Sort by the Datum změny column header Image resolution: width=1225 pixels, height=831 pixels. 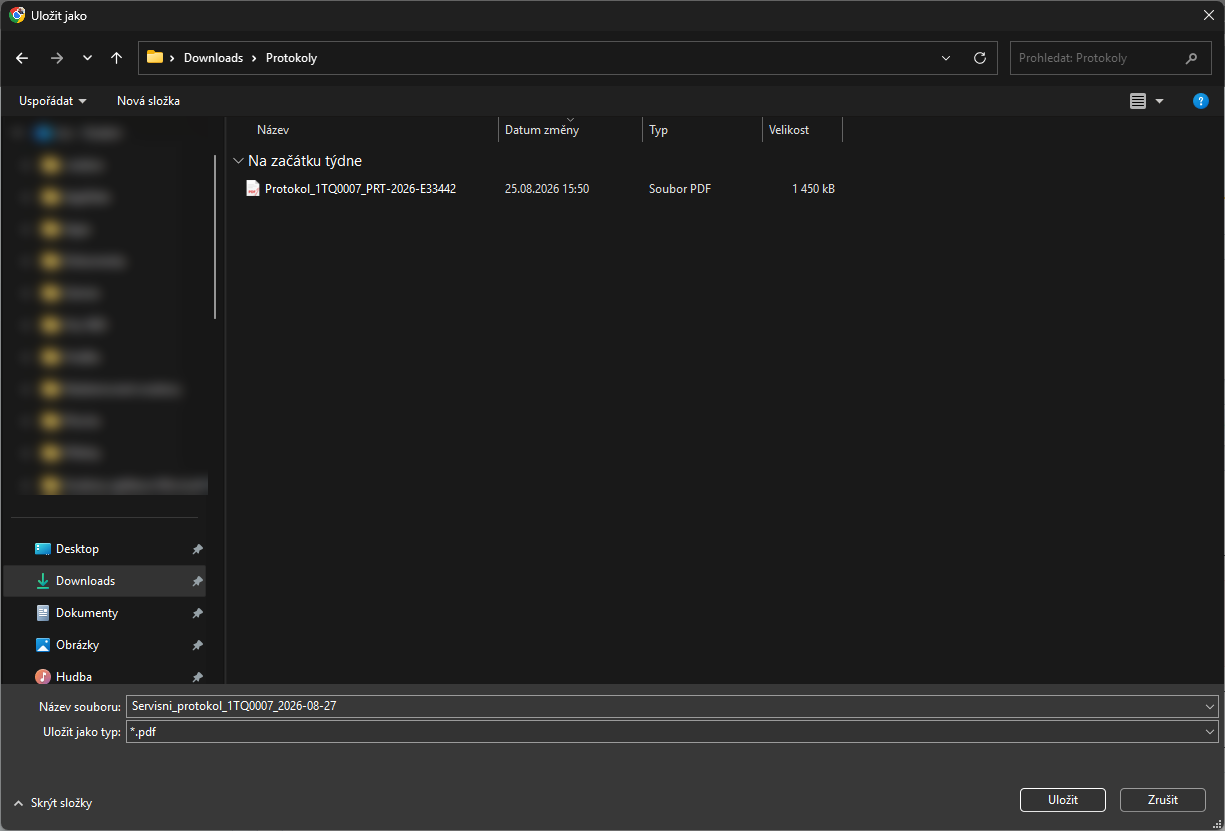[571, 130]
